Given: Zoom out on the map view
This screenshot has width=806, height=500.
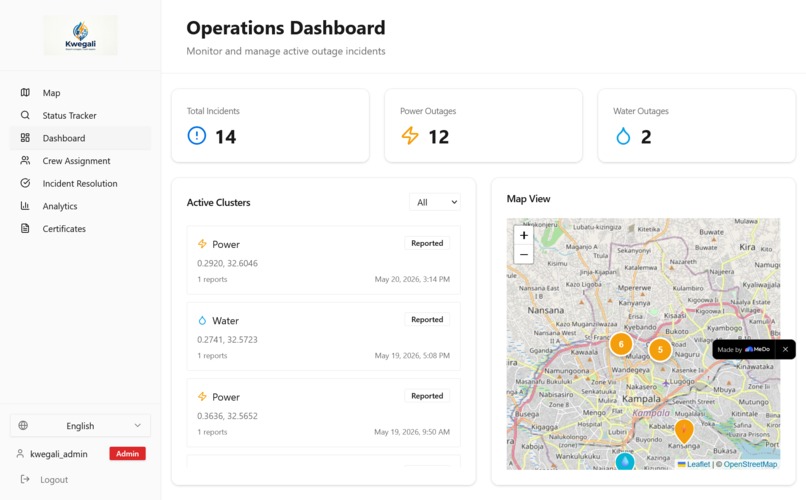Looking at the screenshot, I should (524, 254).
